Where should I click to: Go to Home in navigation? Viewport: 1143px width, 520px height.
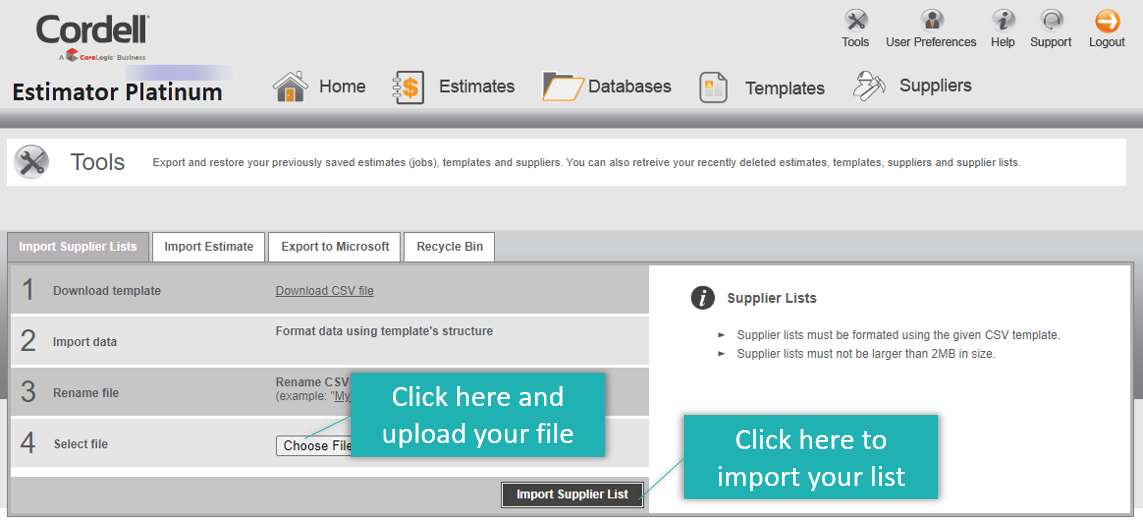342,86
